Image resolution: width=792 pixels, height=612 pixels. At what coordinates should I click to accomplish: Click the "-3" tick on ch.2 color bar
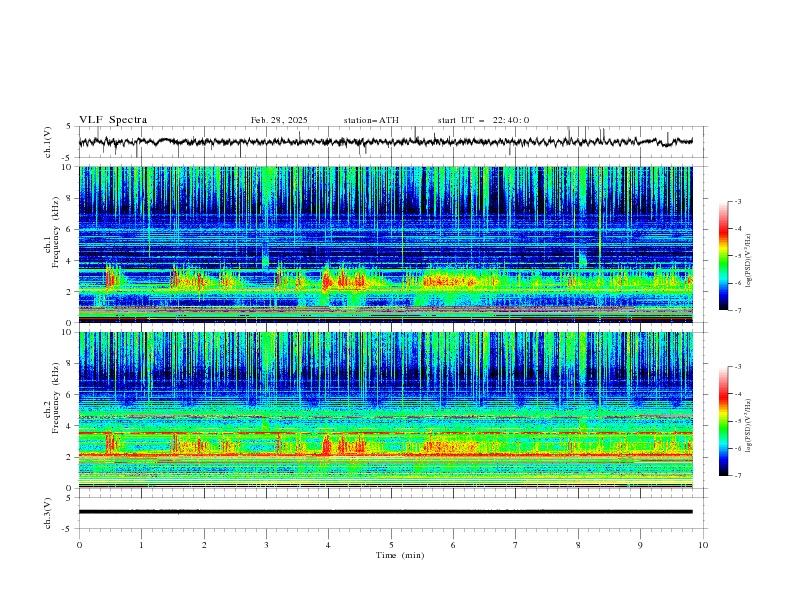click(x=738, y=367)
